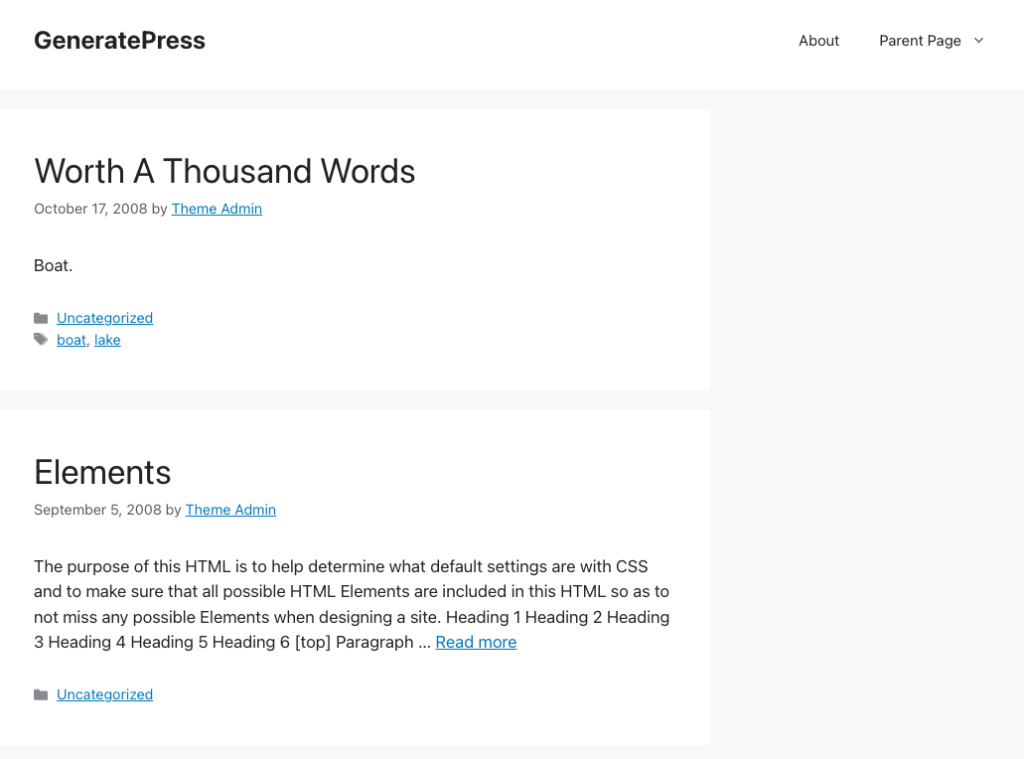Click the Boat. excerpt text
The image size is (1024, 759).
pyautogui.click(x=53, y=265)
